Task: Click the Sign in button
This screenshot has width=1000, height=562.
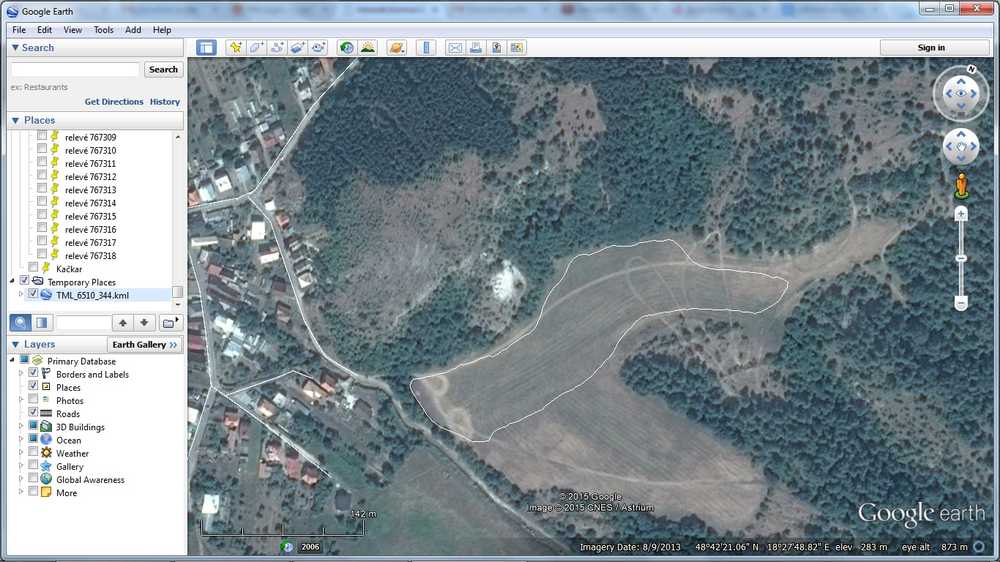Action: click(930, 47)
